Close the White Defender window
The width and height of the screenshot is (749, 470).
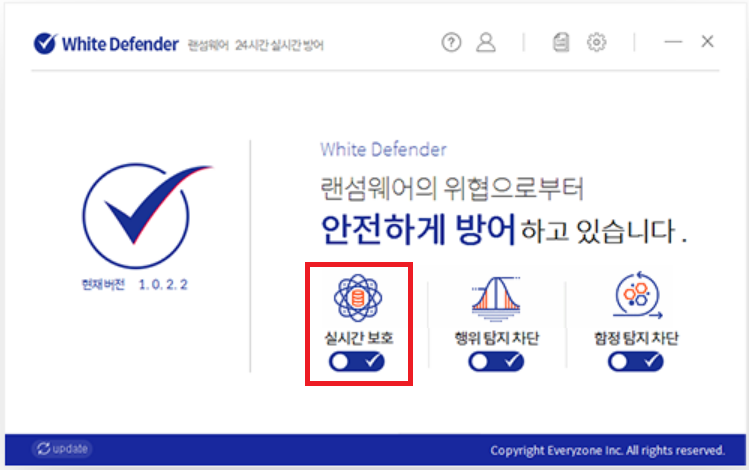click(707, 42)
